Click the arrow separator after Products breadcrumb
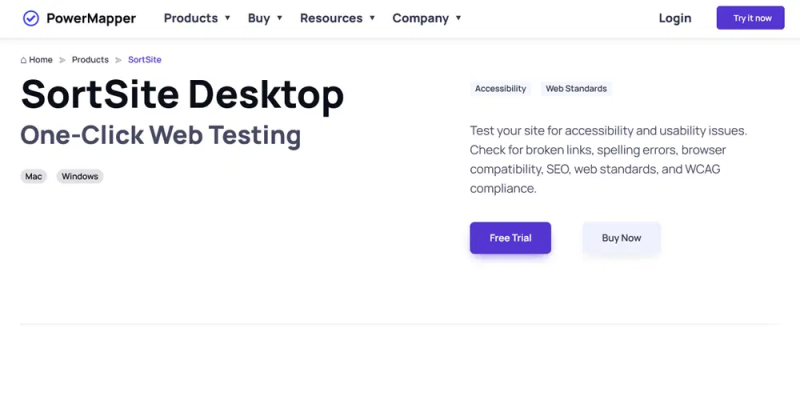The image size is (800, 400). (x=118, y=60)
